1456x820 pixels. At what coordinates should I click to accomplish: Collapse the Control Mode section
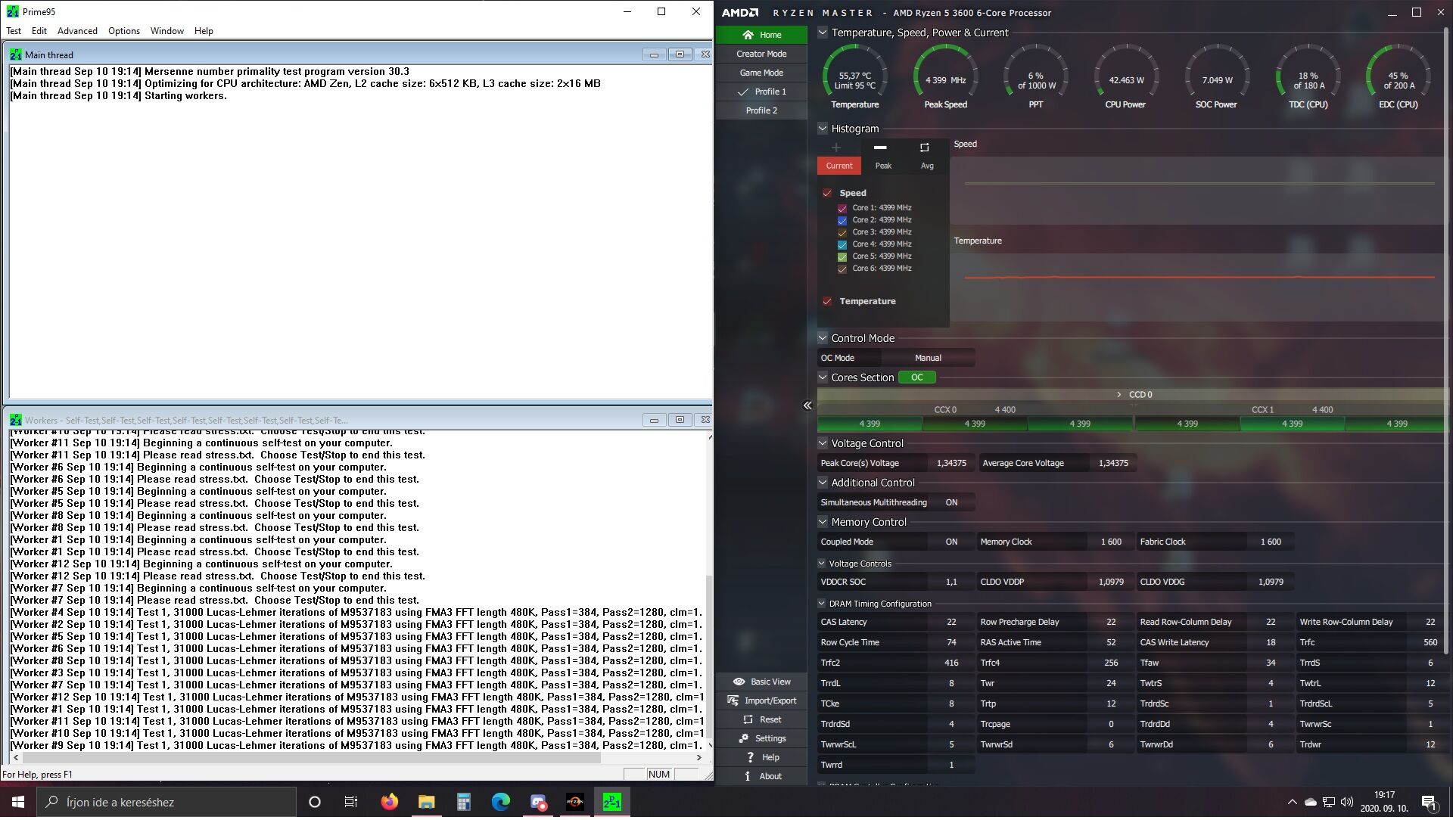point(824,338)
